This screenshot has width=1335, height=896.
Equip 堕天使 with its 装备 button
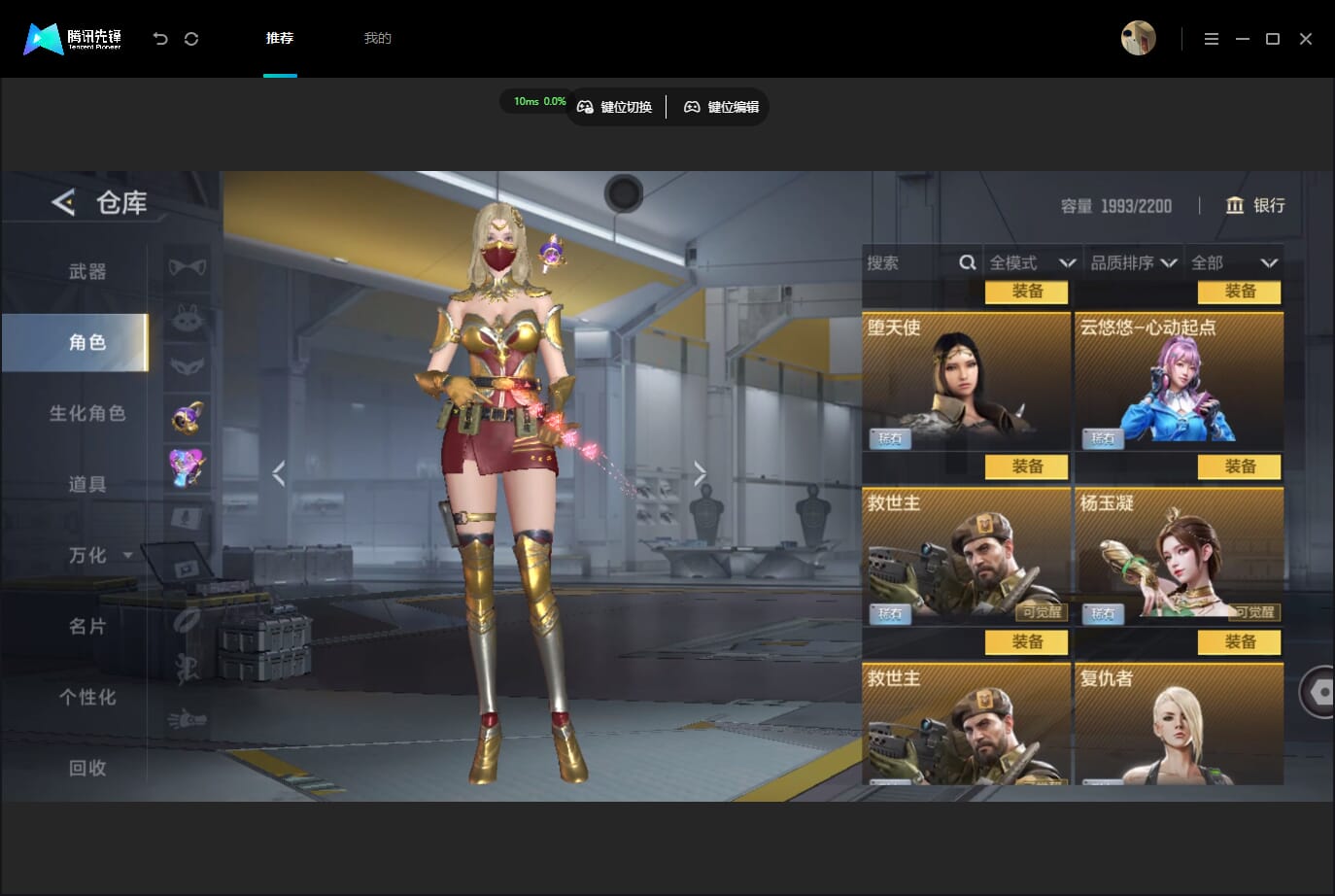[1027, 466]
